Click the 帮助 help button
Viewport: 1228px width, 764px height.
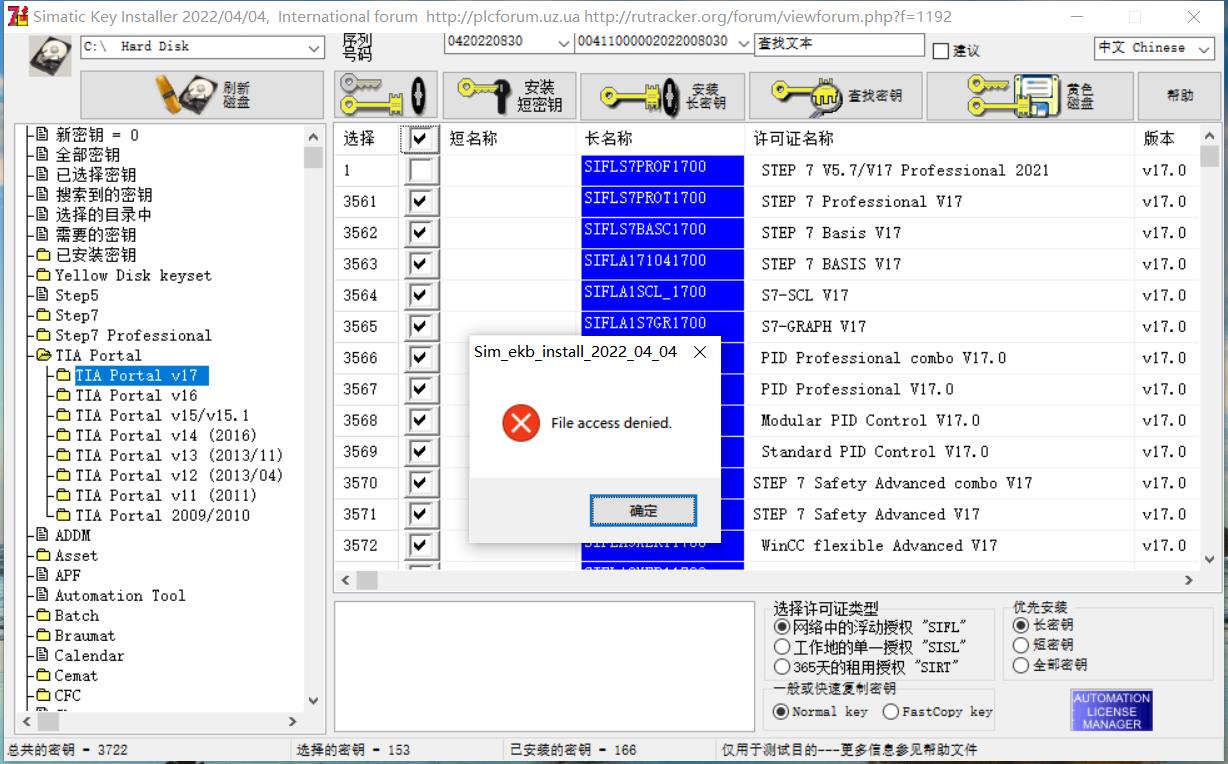coord(1179,96)
